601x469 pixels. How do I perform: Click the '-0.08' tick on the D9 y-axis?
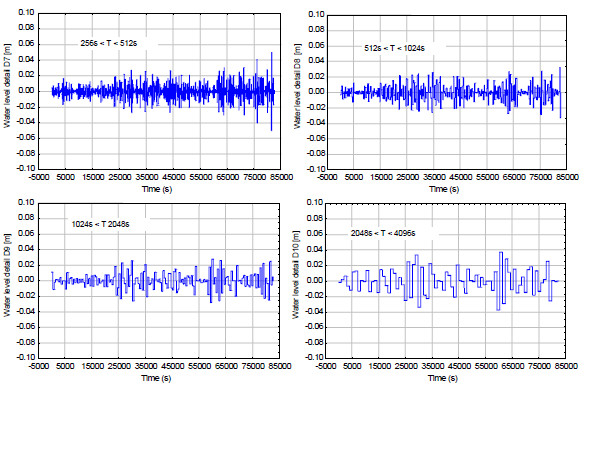(x=25, y=342)
